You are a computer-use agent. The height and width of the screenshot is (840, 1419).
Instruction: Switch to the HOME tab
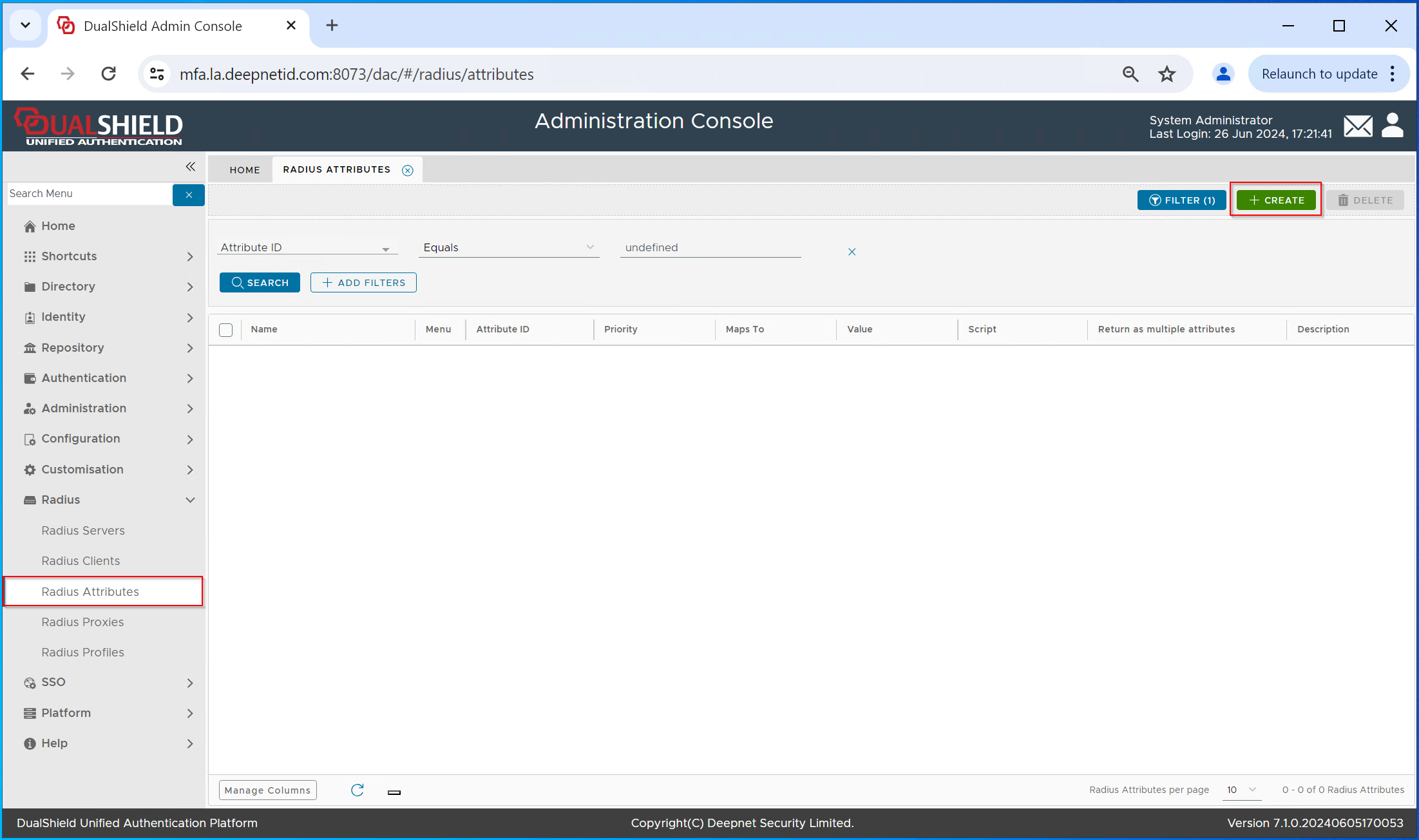pos(245,170)
